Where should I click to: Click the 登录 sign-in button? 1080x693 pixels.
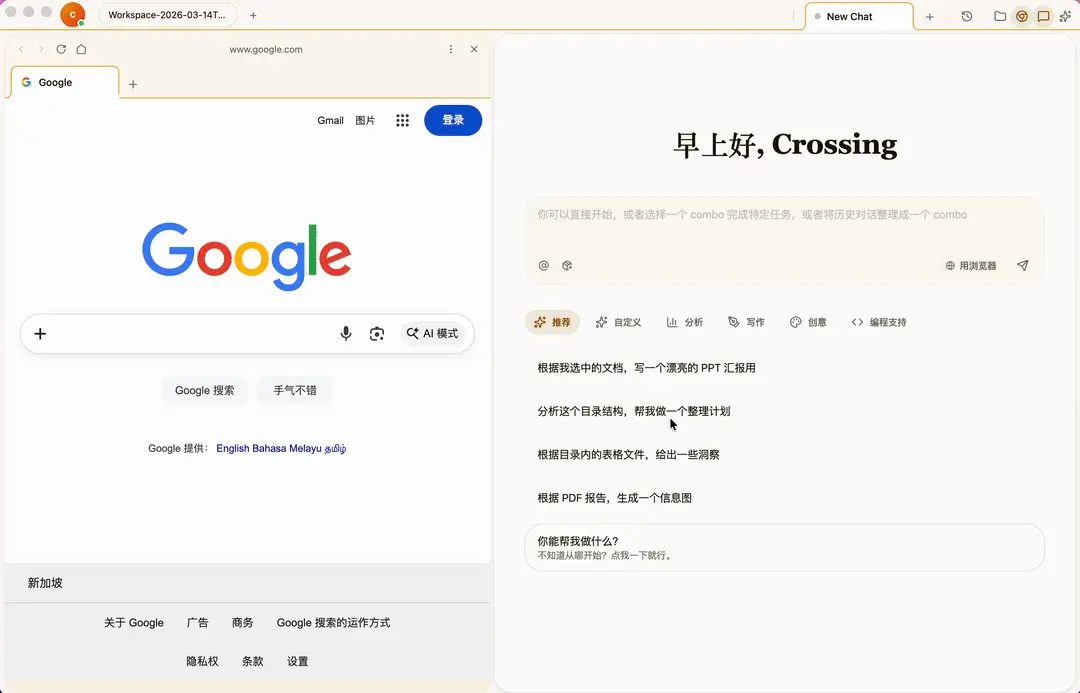(x=453, y=120)
